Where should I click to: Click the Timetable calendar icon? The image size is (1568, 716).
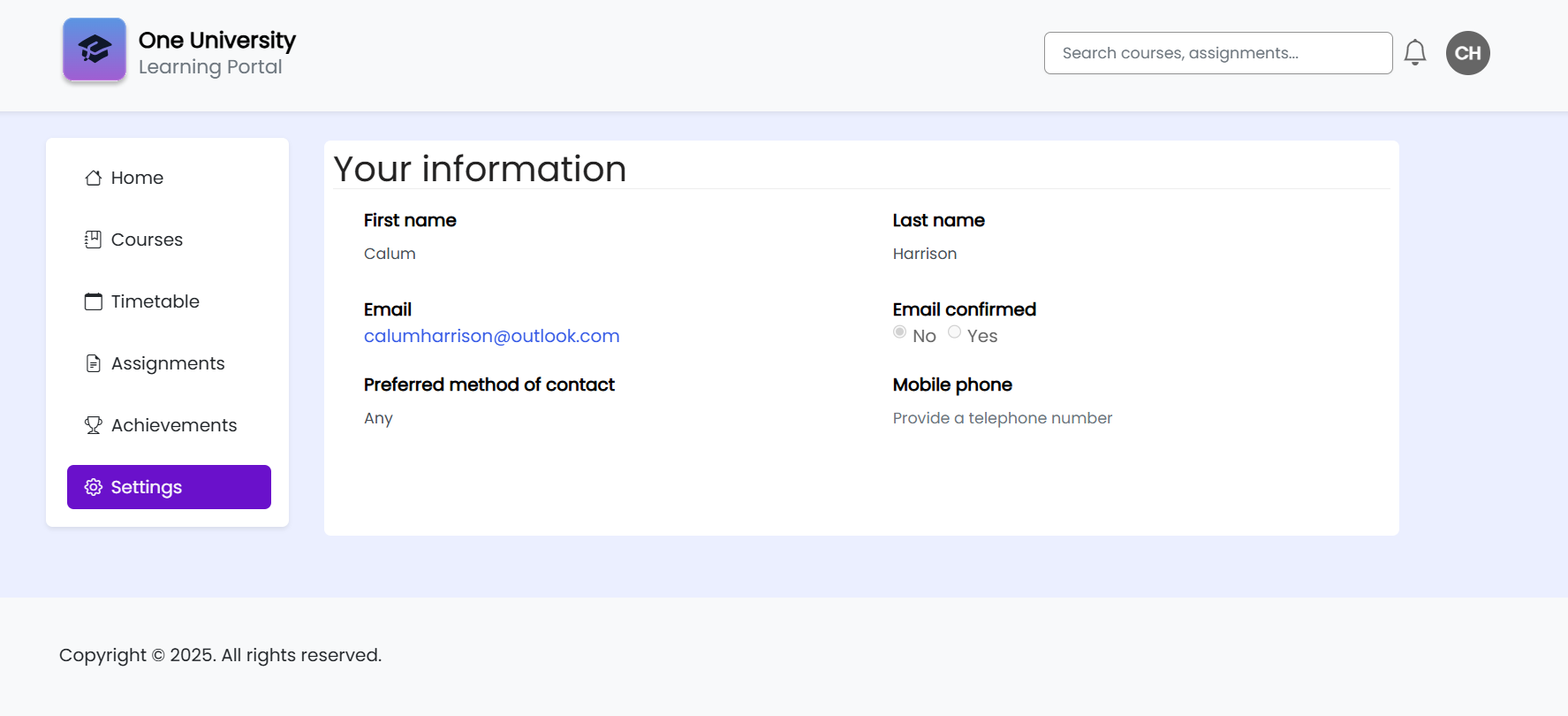point(93,301)
